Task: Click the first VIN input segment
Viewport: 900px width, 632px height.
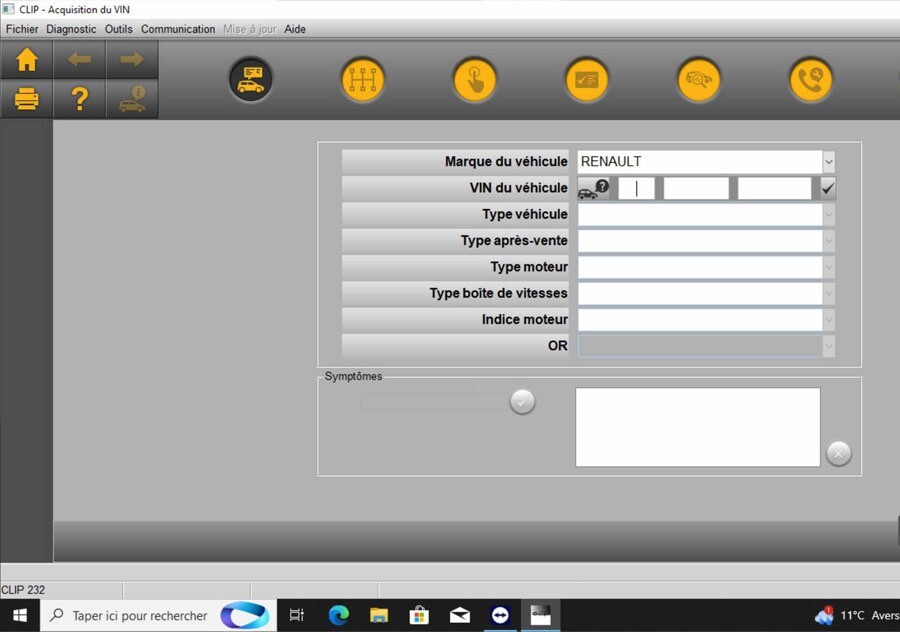Action: point(636,188)
